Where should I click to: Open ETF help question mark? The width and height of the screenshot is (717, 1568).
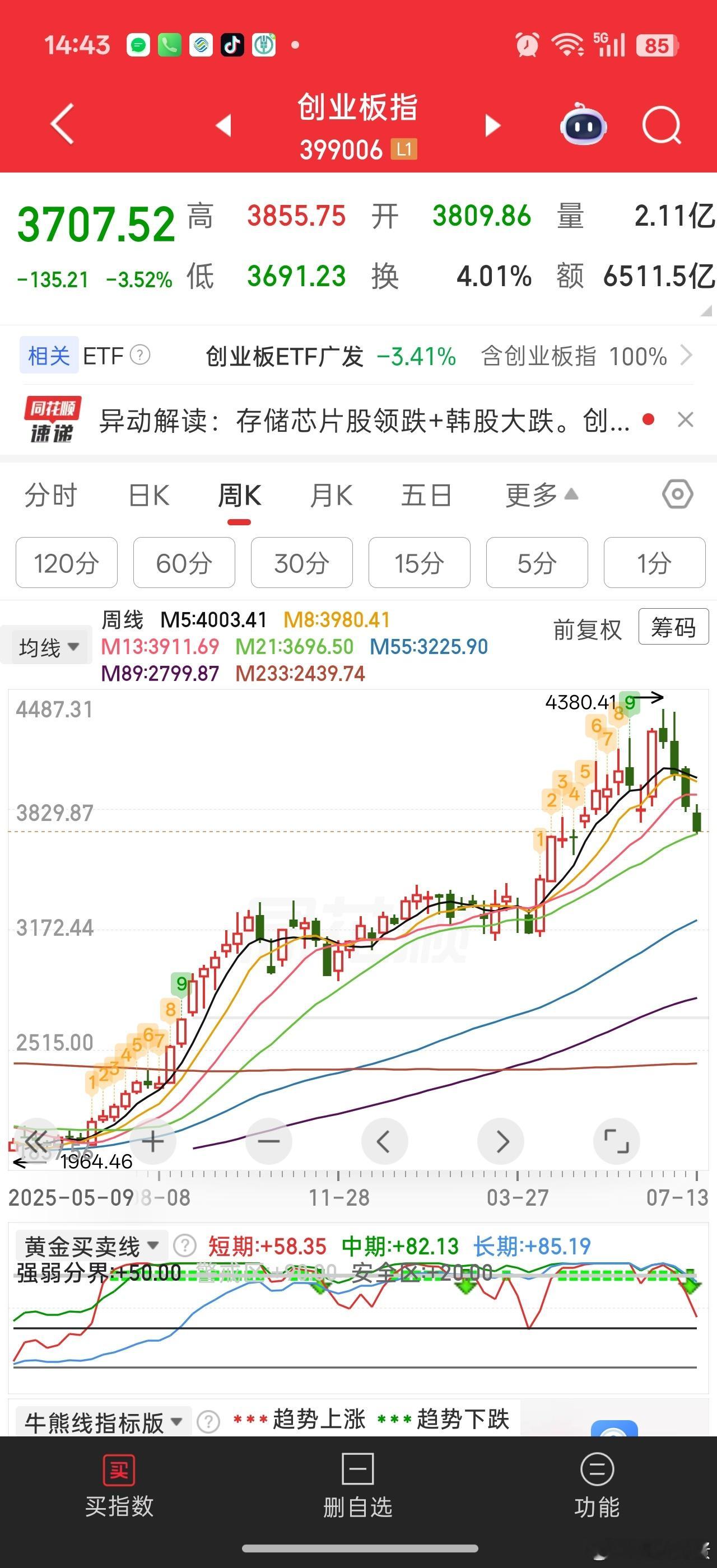coord(141,356)
